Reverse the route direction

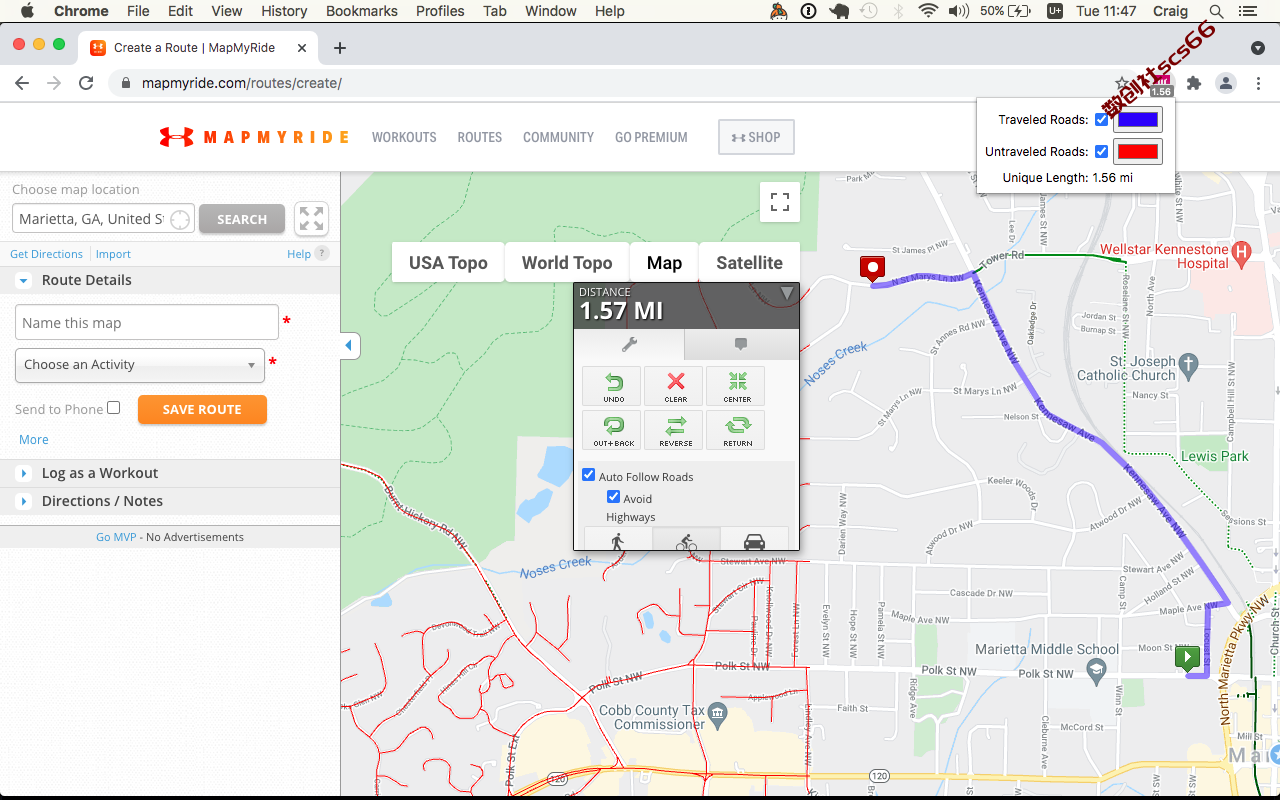676,430
